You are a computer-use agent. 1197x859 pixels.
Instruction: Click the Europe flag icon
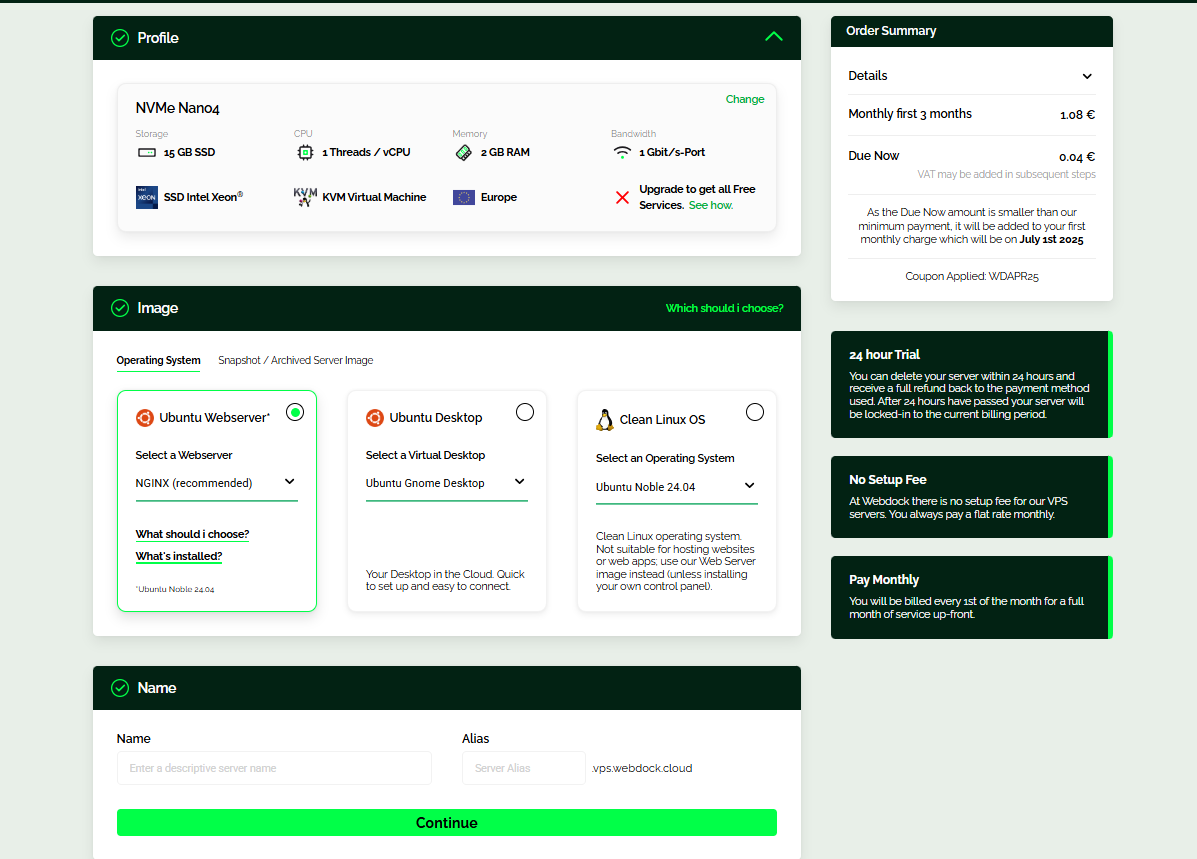[x=463, y=198]
